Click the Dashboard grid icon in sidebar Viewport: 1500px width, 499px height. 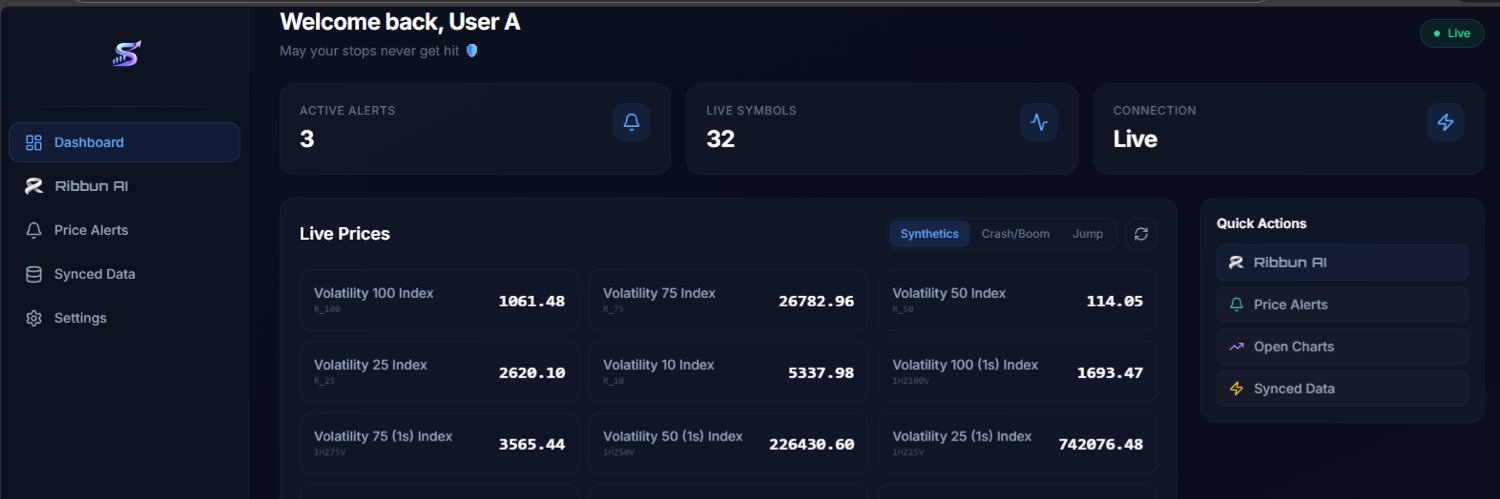click(x=34, y=142)
